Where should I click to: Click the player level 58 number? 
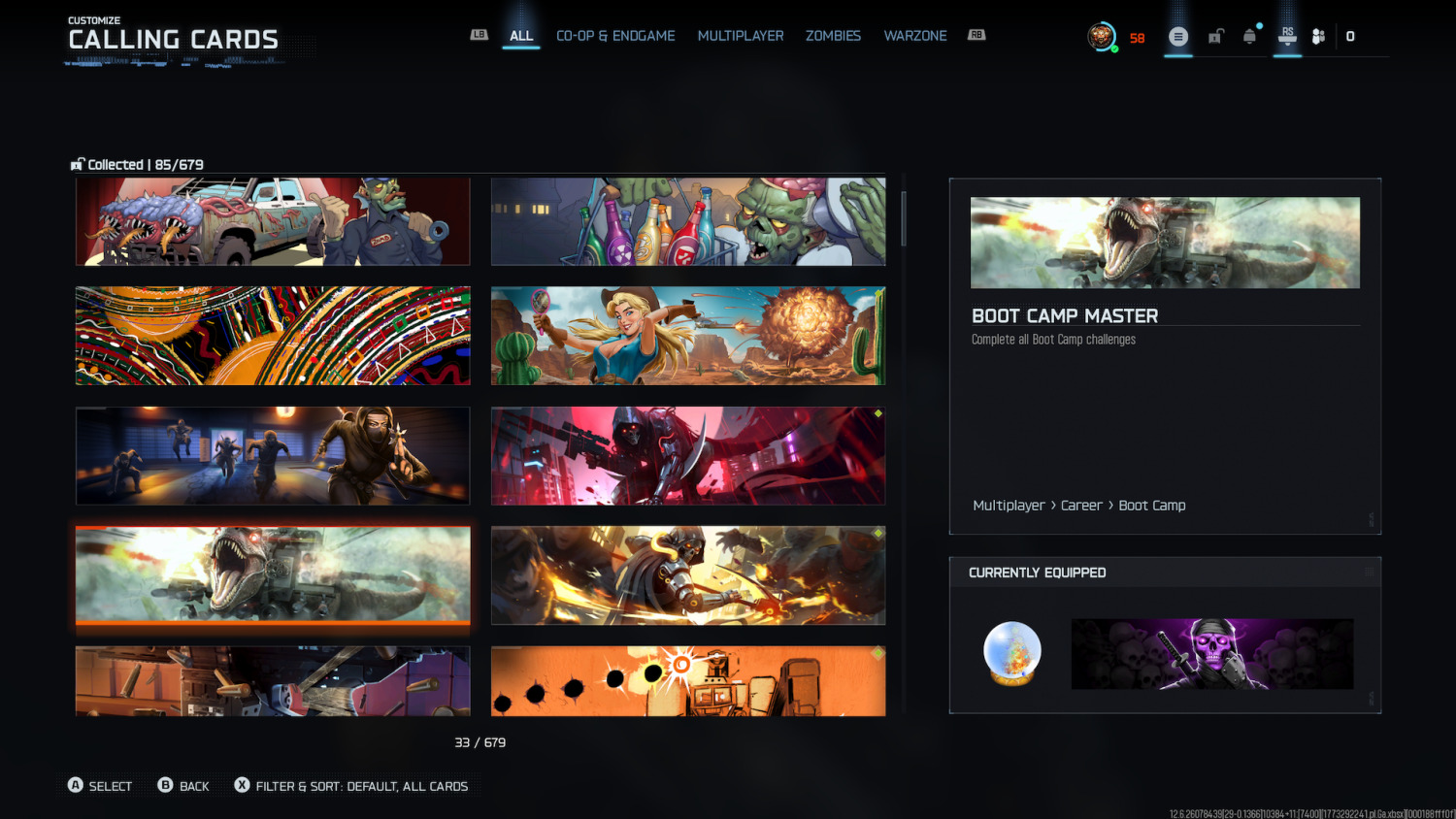1137,39
